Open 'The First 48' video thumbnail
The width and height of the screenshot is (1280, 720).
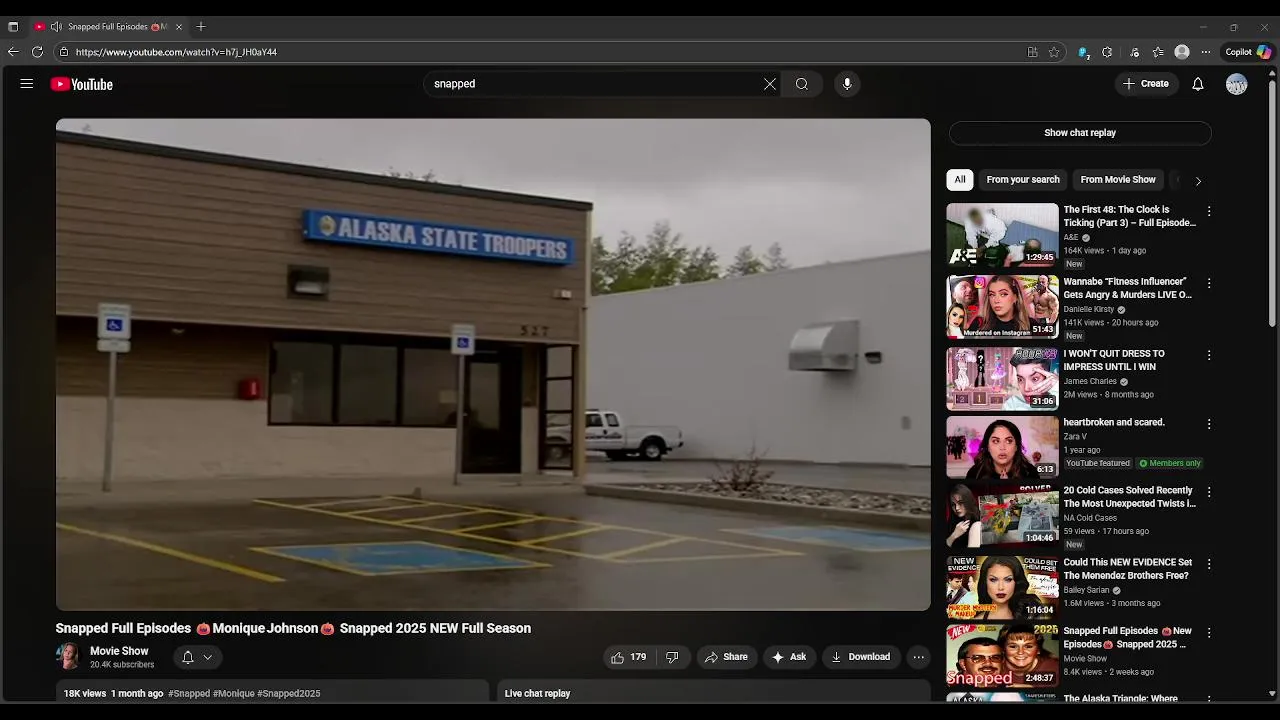coord(1002,235)
